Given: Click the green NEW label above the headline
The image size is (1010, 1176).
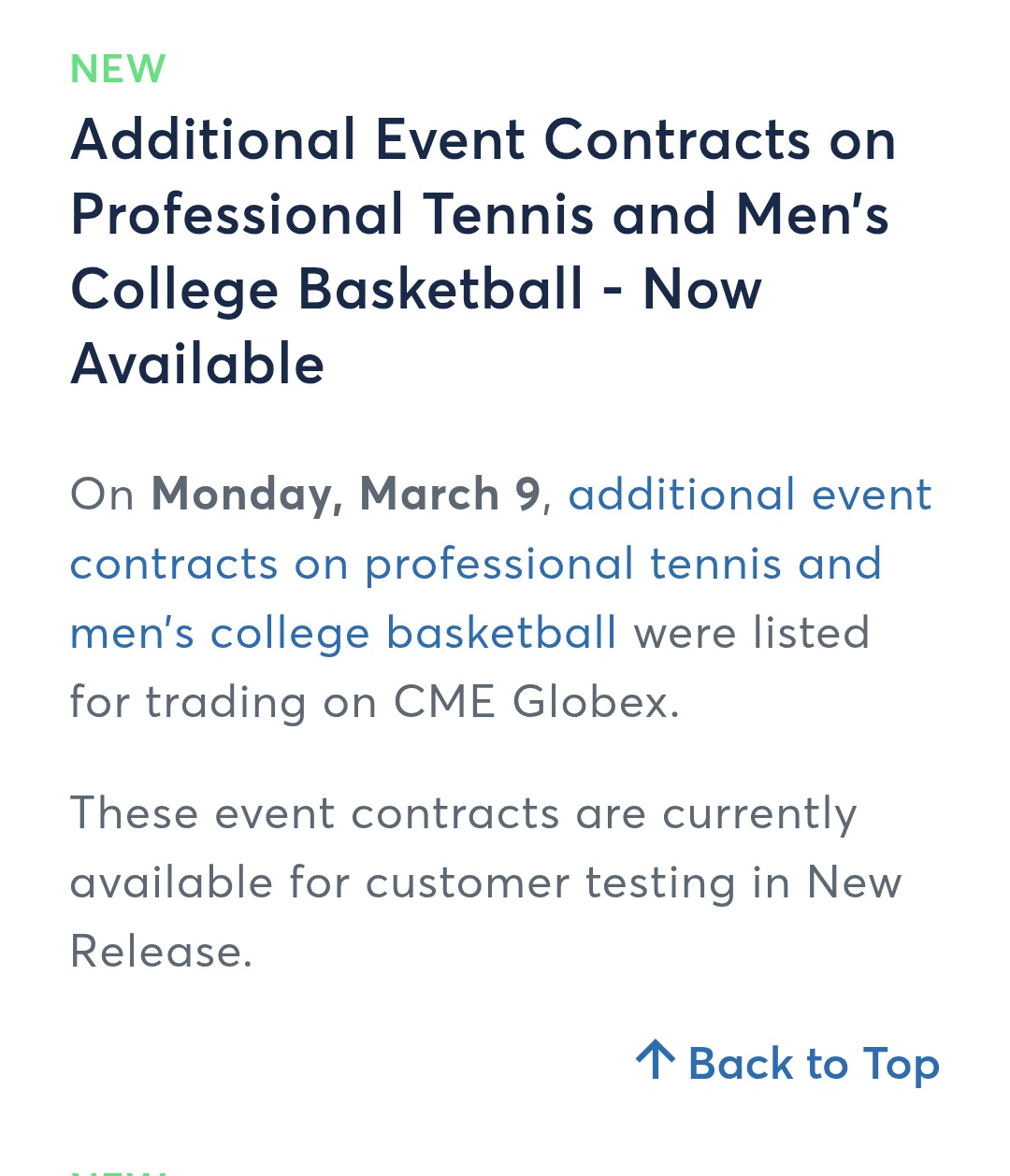Looking at the screenshot, I should pos(118,69).
